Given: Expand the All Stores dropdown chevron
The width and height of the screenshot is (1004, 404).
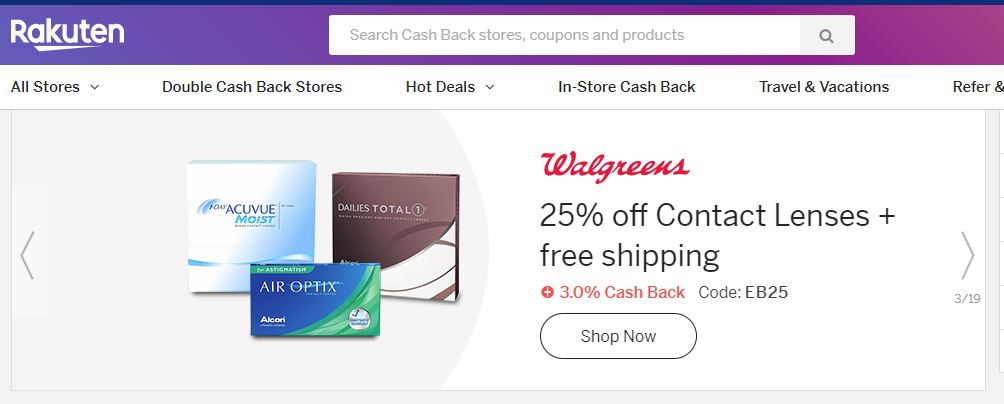Looking at the screenshot, I should (x=95, y=87).
